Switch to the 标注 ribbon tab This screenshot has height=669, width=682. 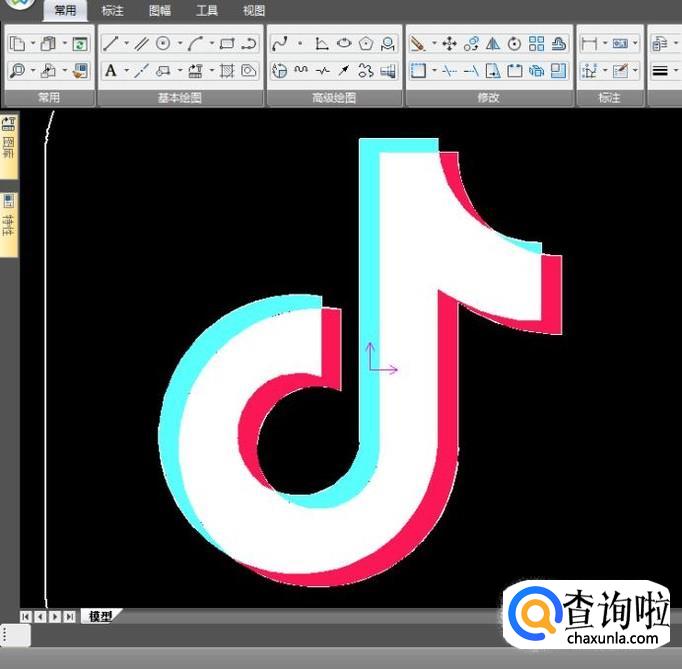[113, 11]
